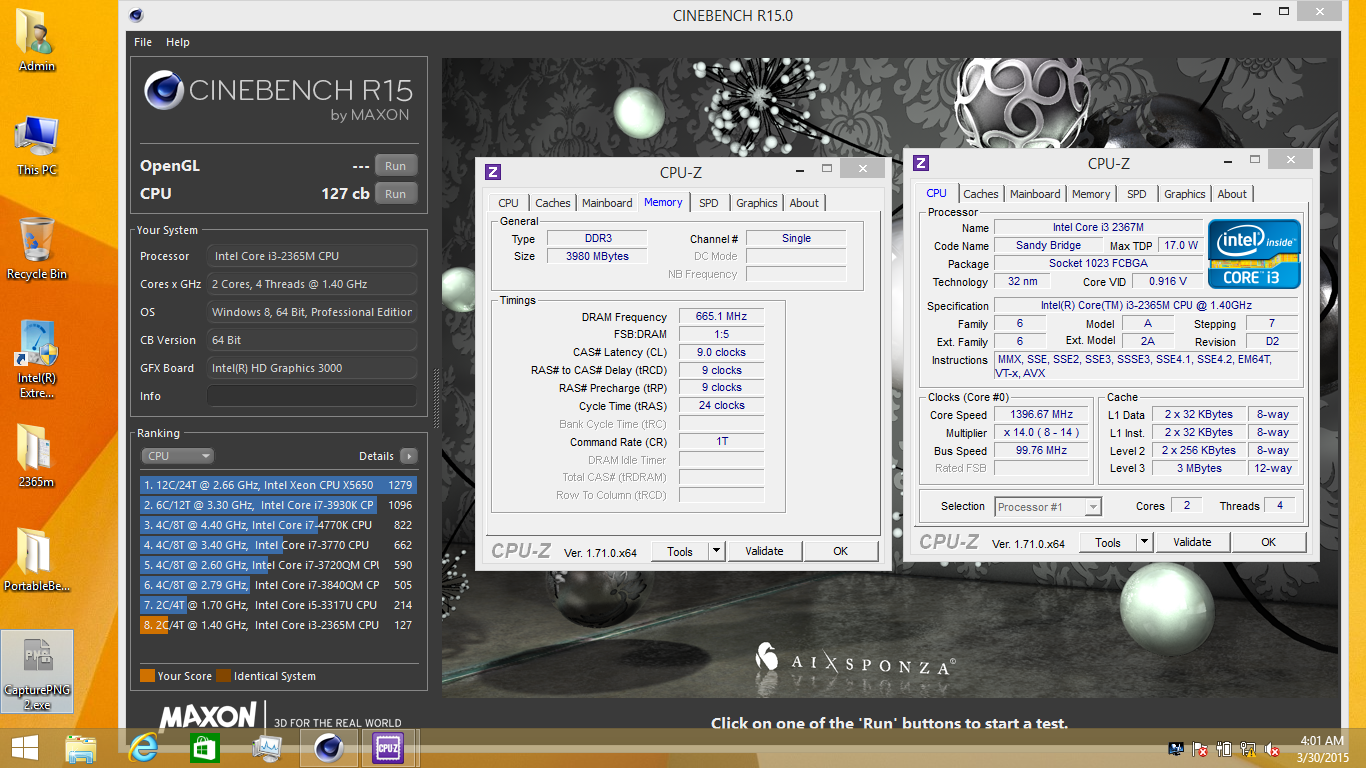The width and height of the screenshot is (1366, 768).
Task: Open Tools dropdown arrow in CPU window
Action: coord(1144,542)
